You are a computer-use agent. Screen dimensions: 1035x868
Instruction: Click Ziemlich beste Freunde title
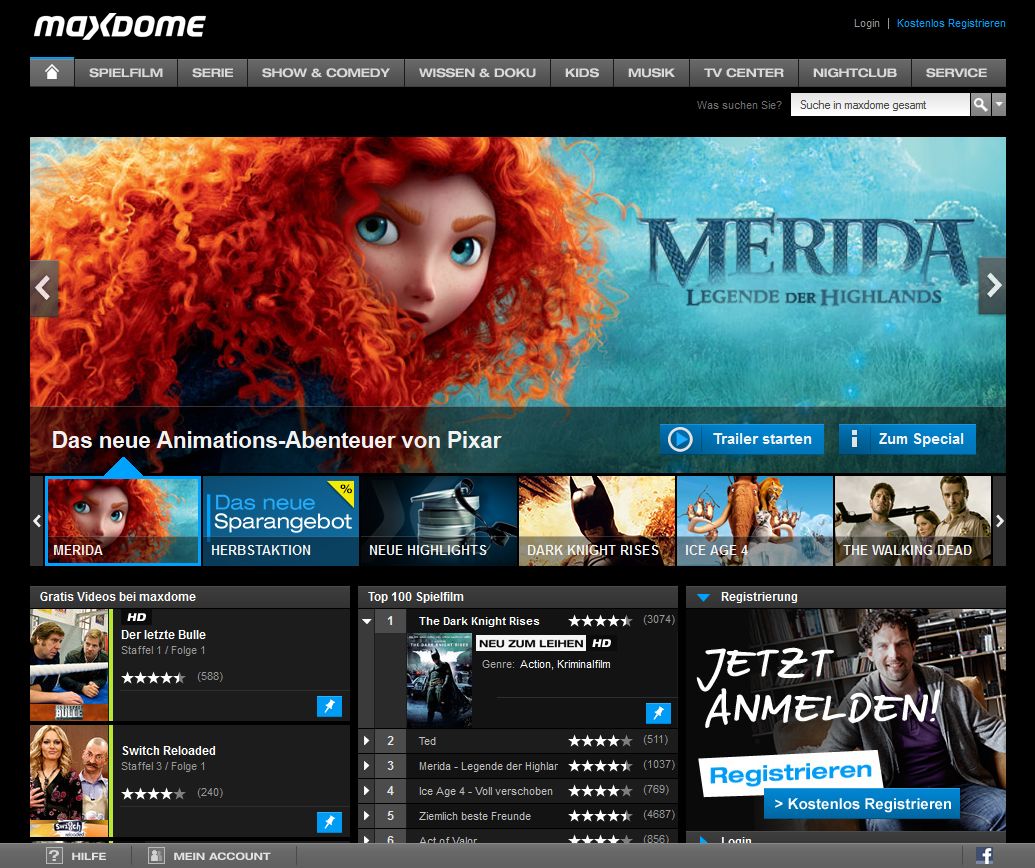tap(475, 816)
